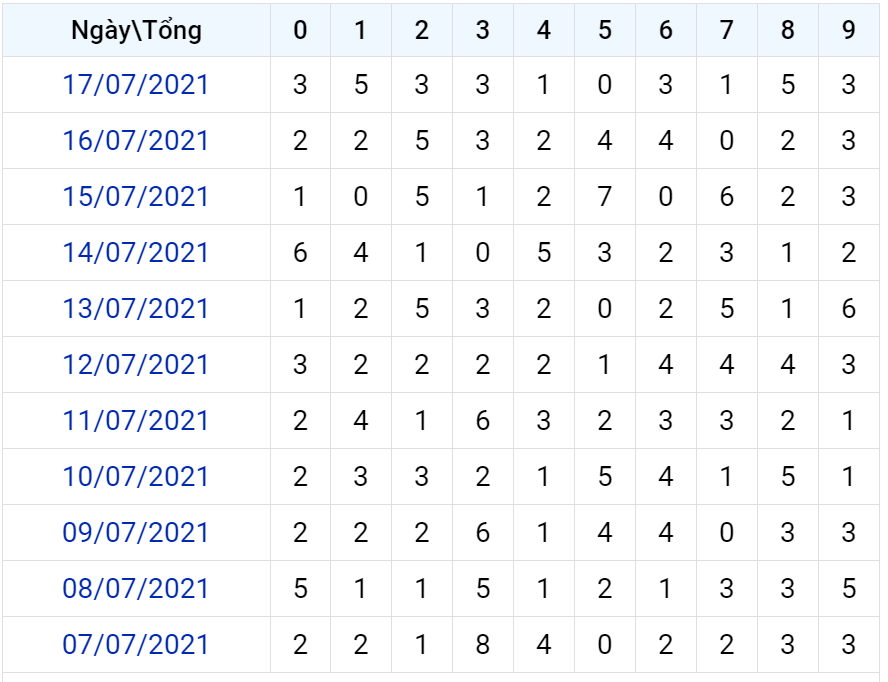
Task: Open the 11/07/2021 date link
Action: pyautogui.click(x=136, y=421)
